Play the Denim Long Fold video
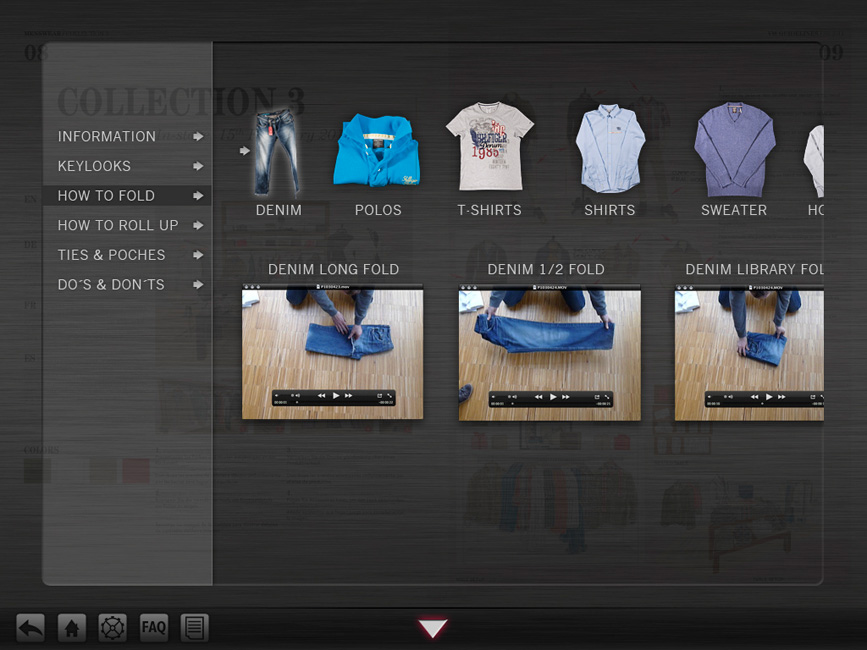The image size is (867, 650). pos(336,396)
